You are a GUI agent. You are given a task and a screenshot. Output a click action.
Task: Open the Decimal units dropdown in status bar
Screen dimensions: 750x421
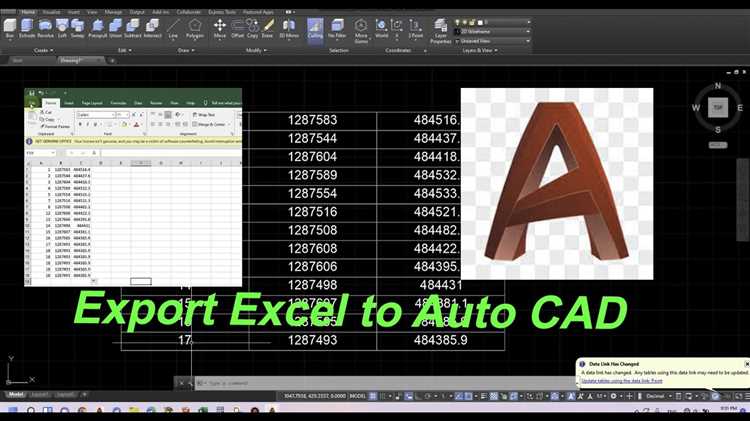coord(658,396)
